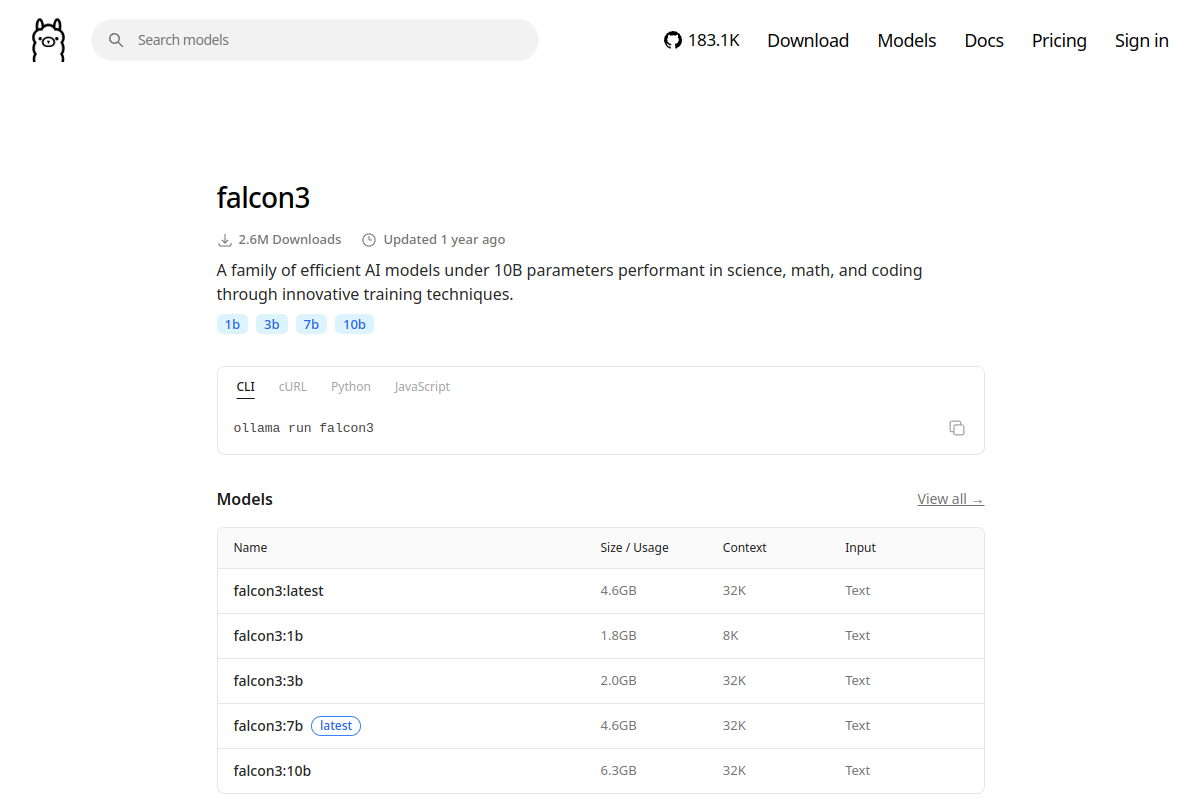Open the Download page
The width and height of the screenshot is (1200, 800).
coord(808,40)
